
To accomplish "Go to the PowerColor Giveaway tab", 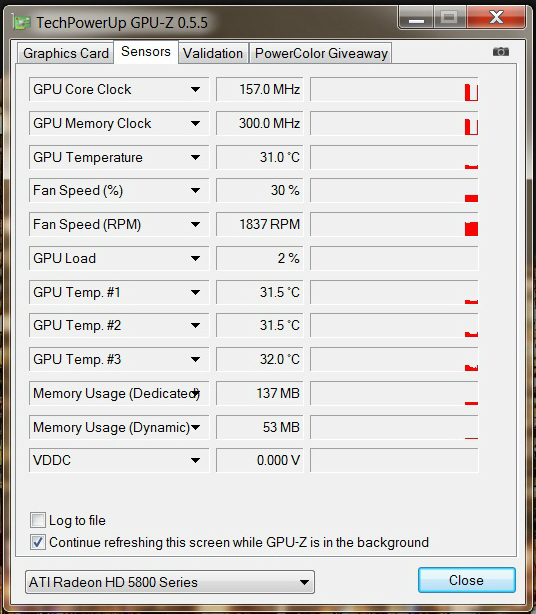I will coord(321,53).
